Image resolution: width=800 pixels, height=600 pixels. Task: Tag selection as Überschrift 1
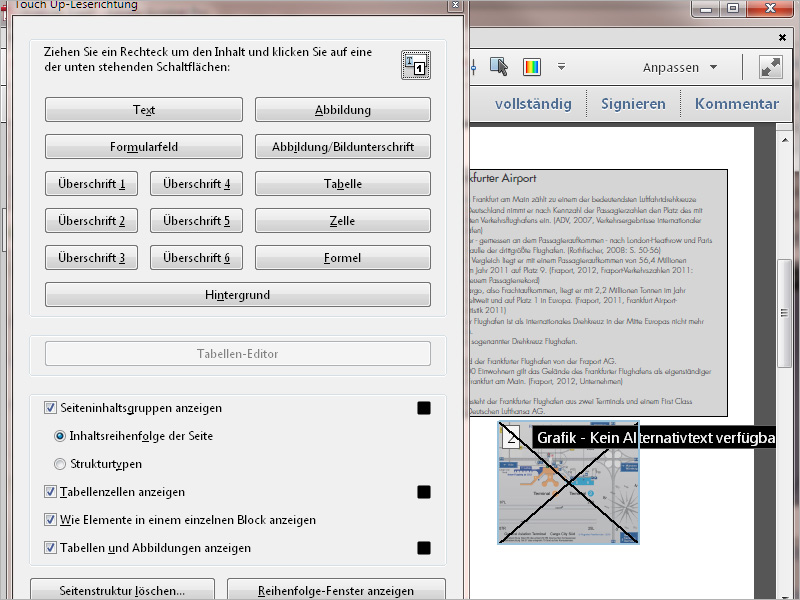(x=91, y=184)
